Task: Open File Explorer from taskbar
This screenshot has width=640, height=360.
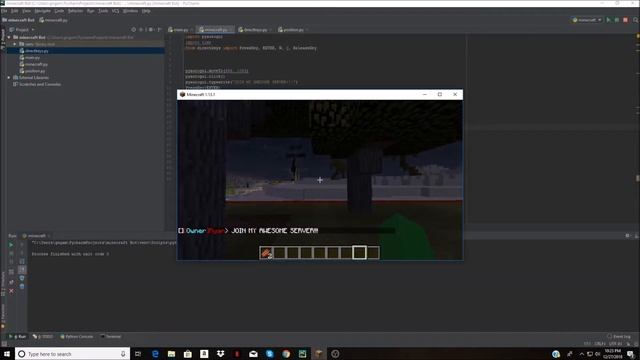Action: coord(171,354)
